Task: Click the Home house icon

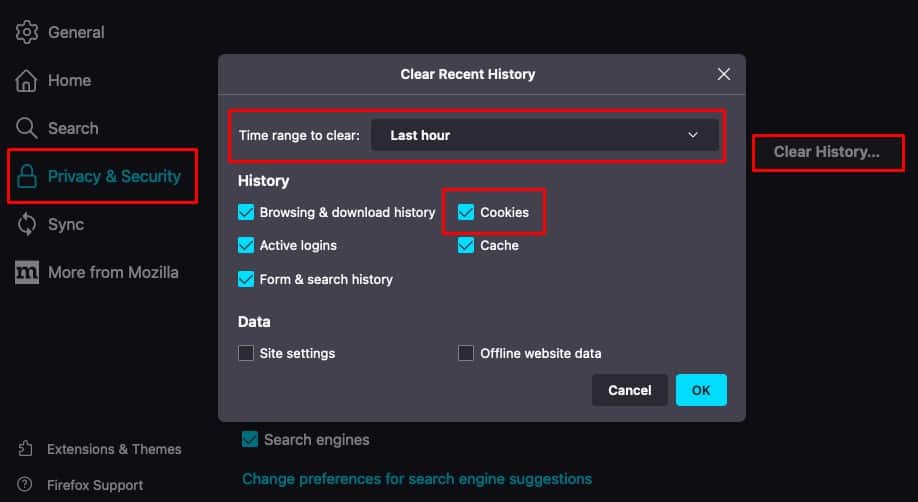Action: coord(26,80)
